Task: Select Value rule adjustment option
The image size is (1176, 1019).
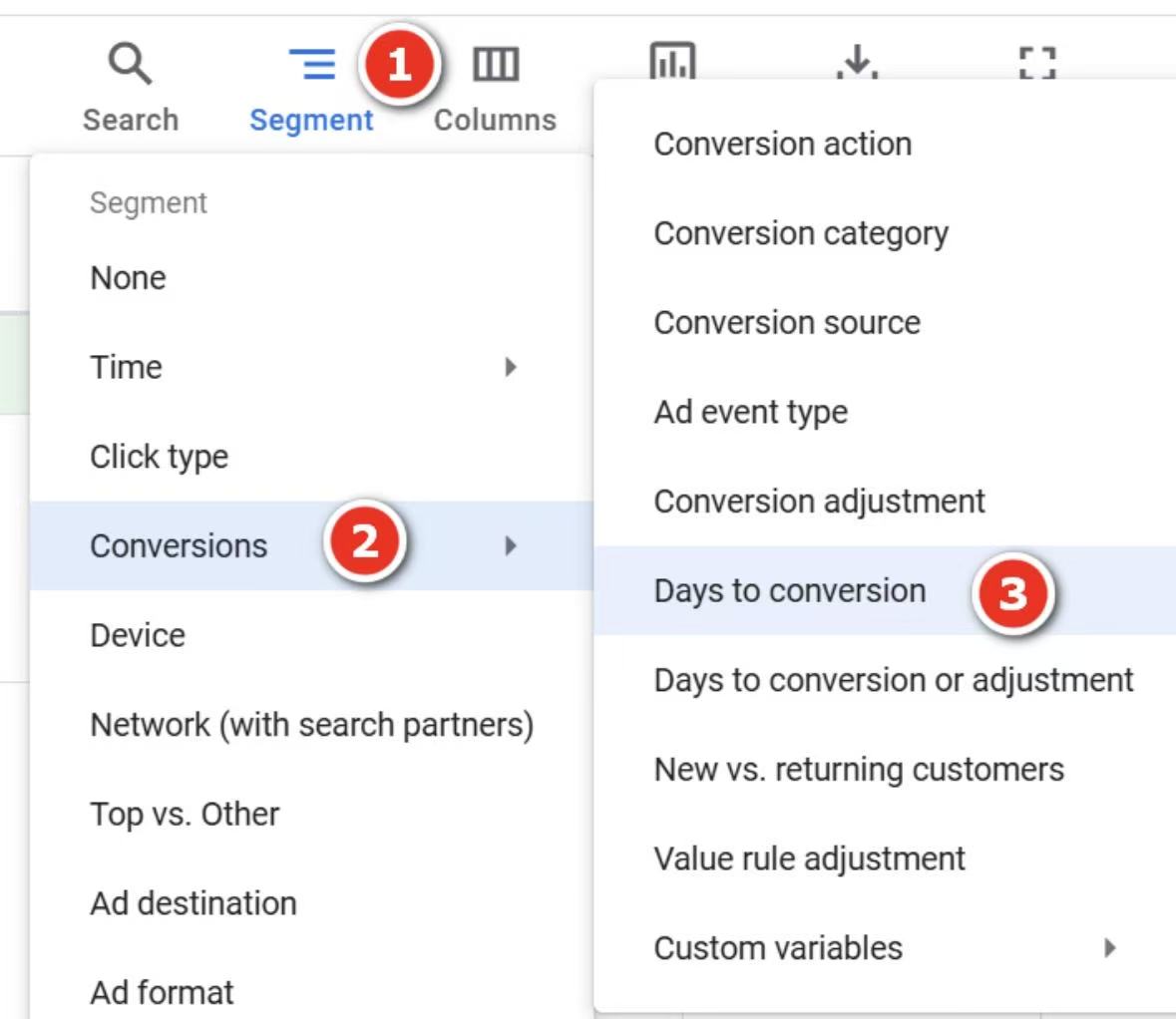Action: coord(885,857)
